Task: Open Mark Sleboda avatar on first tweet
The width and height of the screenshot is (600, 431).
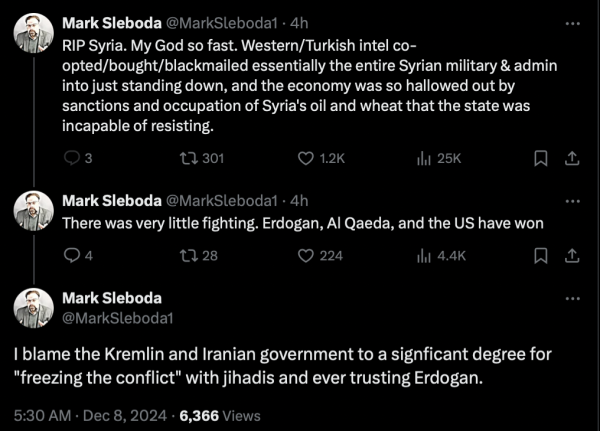Action: click(x=34, y=33)
